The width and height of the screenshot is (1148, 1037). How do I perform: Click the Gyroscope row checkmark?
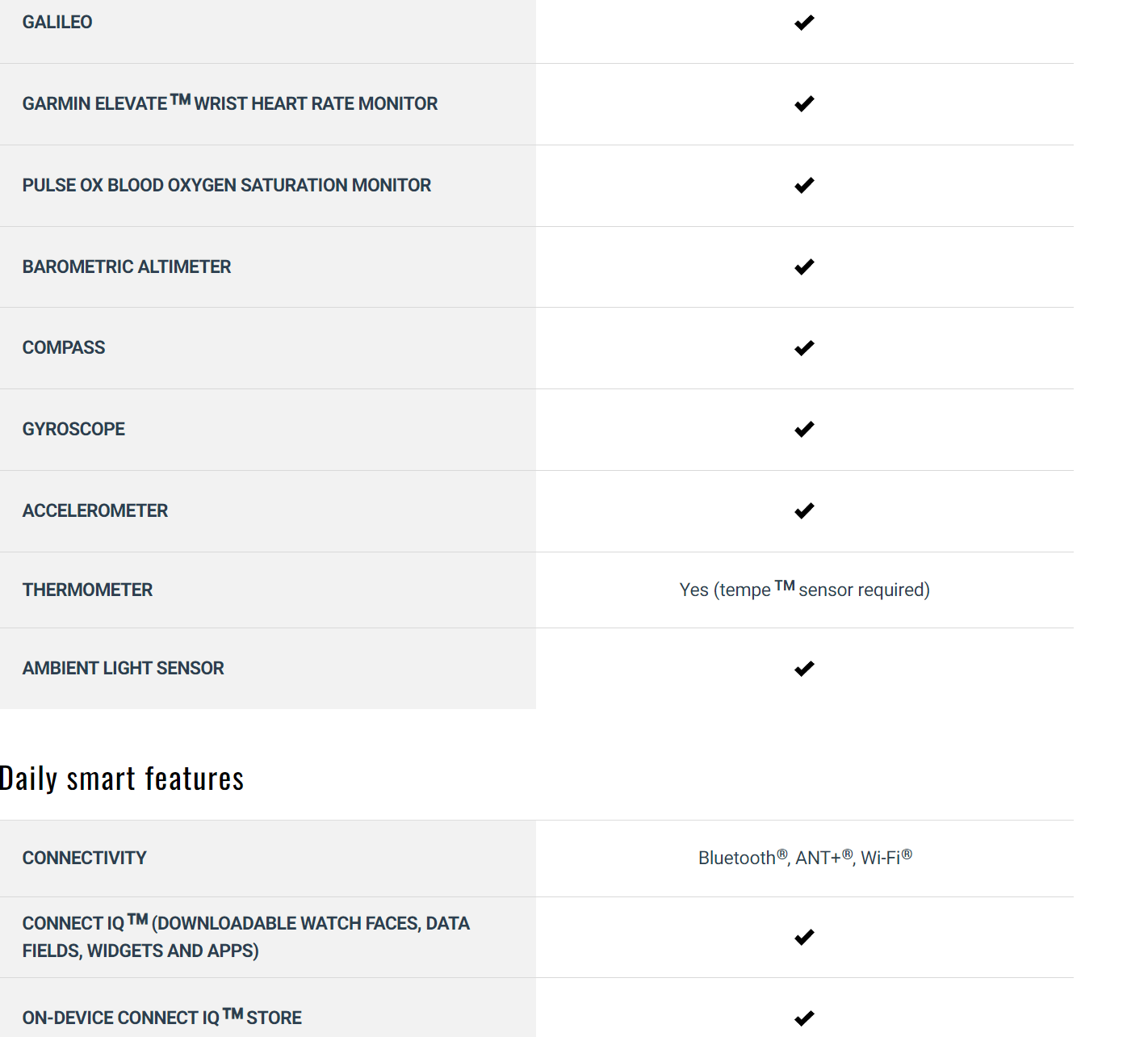click(x=804, y=430)
